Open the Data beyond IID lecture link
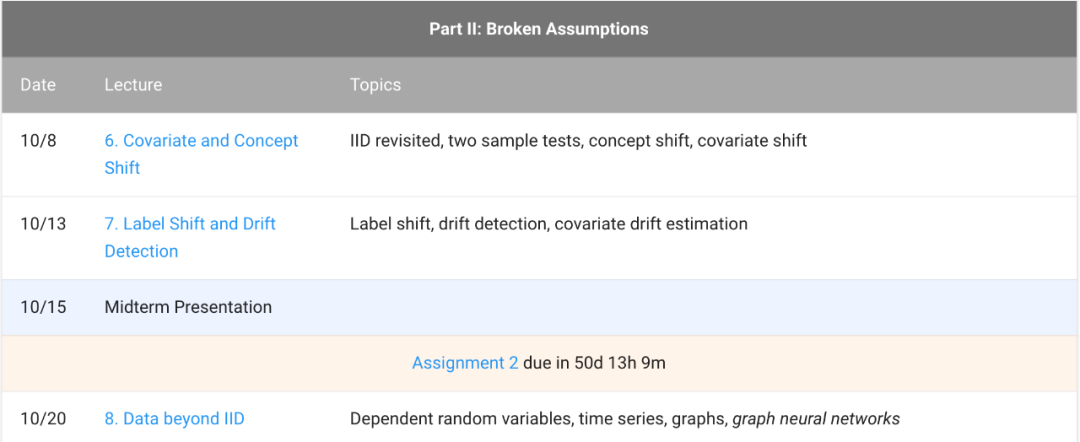1080x442 pixels. (x=174, y=419)
